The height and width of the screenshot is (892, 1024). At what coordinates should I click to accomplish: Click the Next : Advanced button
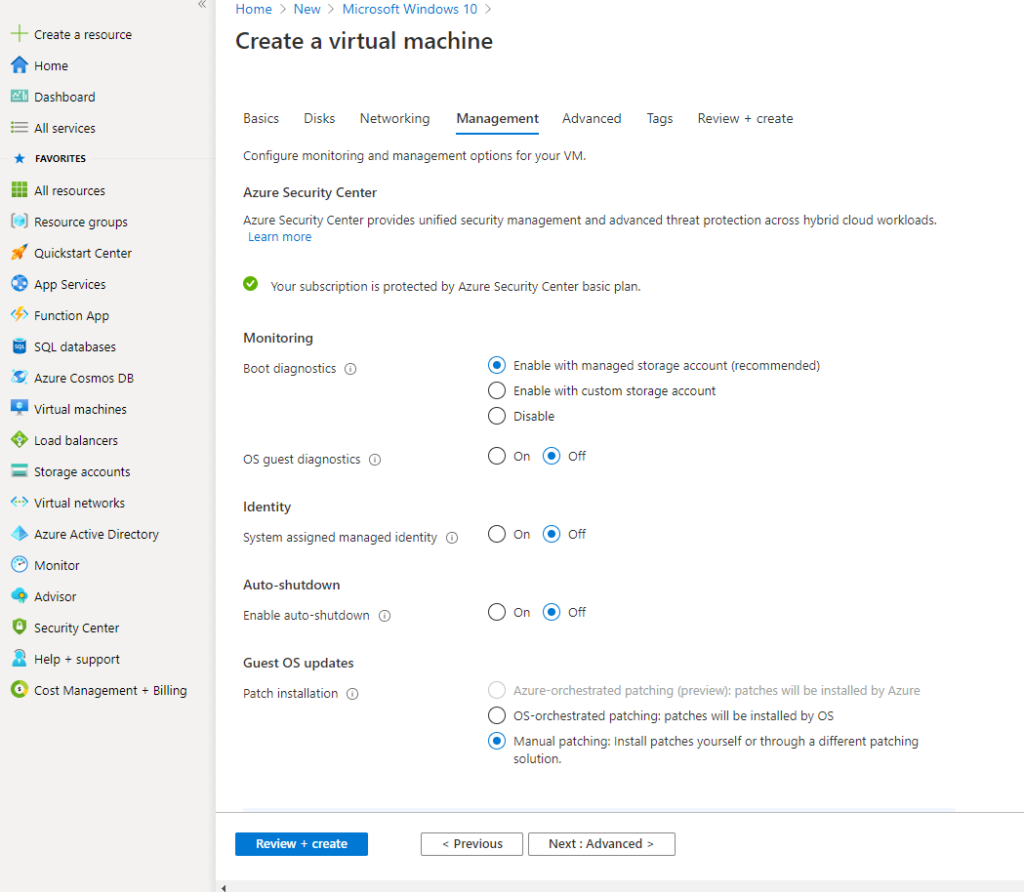601,844
